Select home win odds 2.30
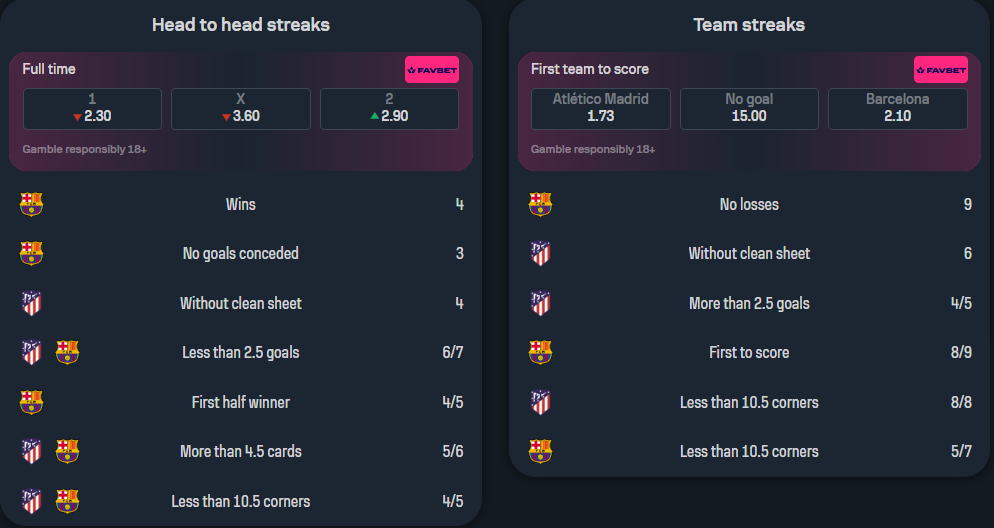Image resolution: width=994 pixels, height=528 pixels. click(x=92, y=109)
